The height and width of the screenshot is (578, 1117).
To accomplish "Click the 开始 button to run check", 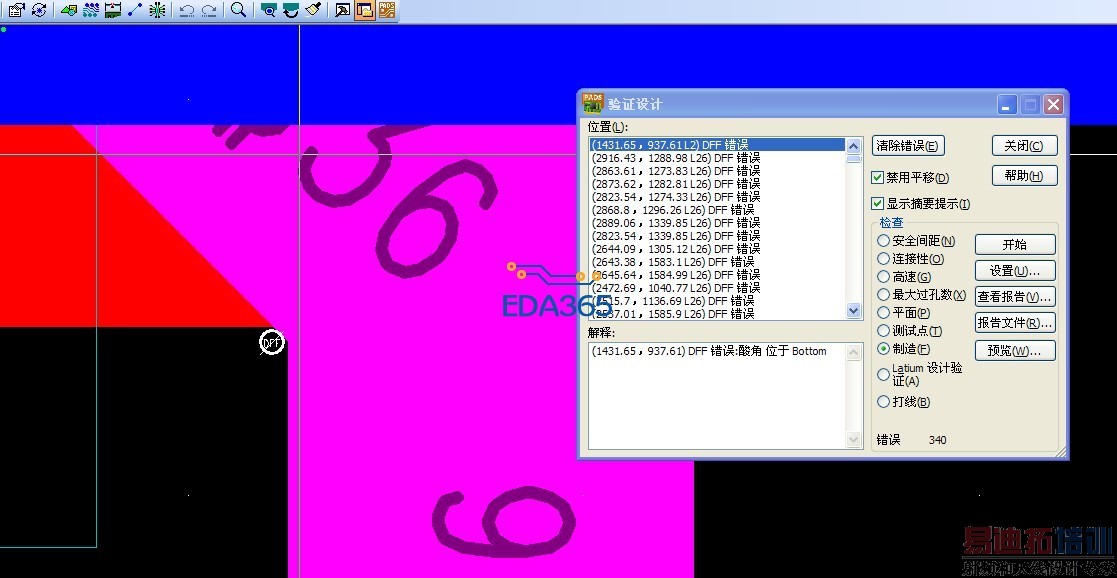I will (1014, 244).
